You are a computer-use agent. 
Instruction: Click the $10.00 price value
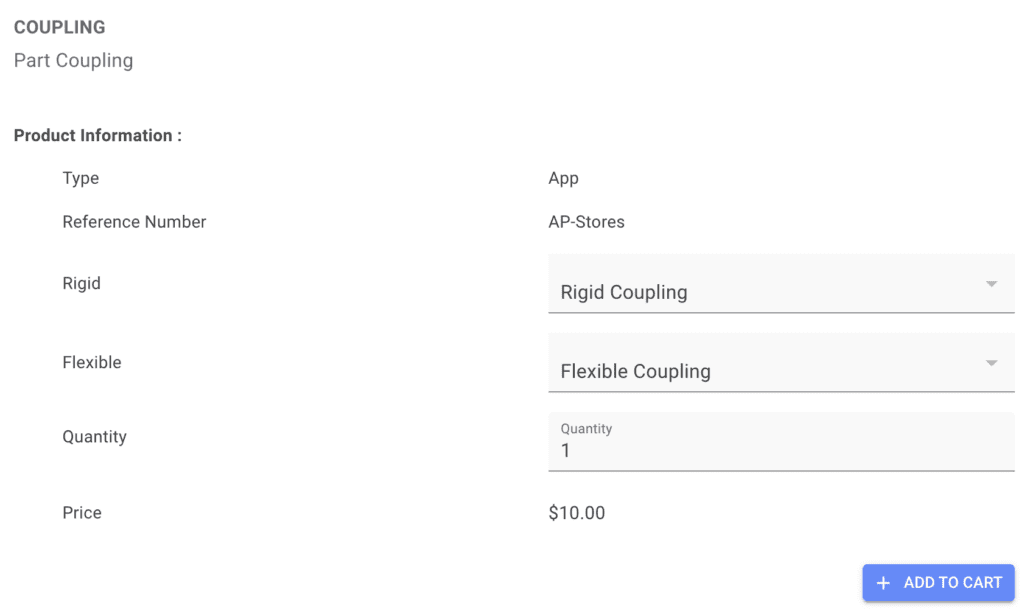click(x=577, y=513)
